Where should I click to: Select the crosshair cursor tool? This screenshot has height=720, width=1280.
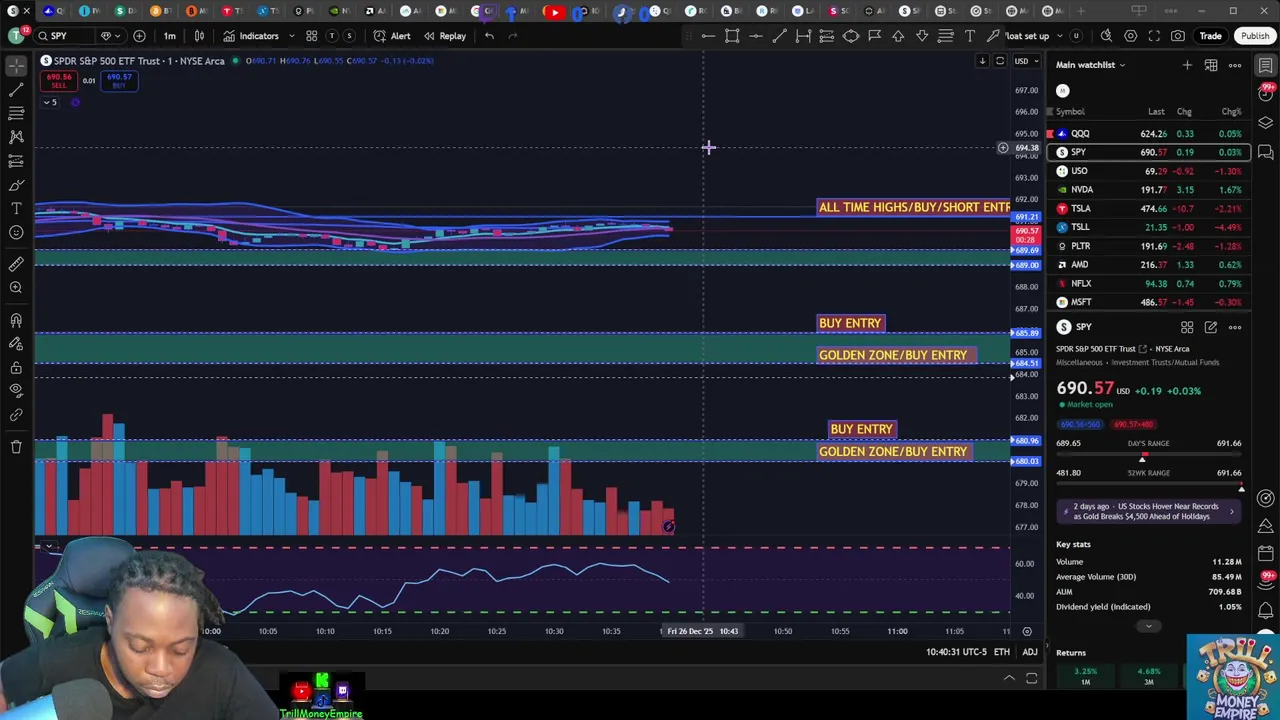tap(16, 65)
